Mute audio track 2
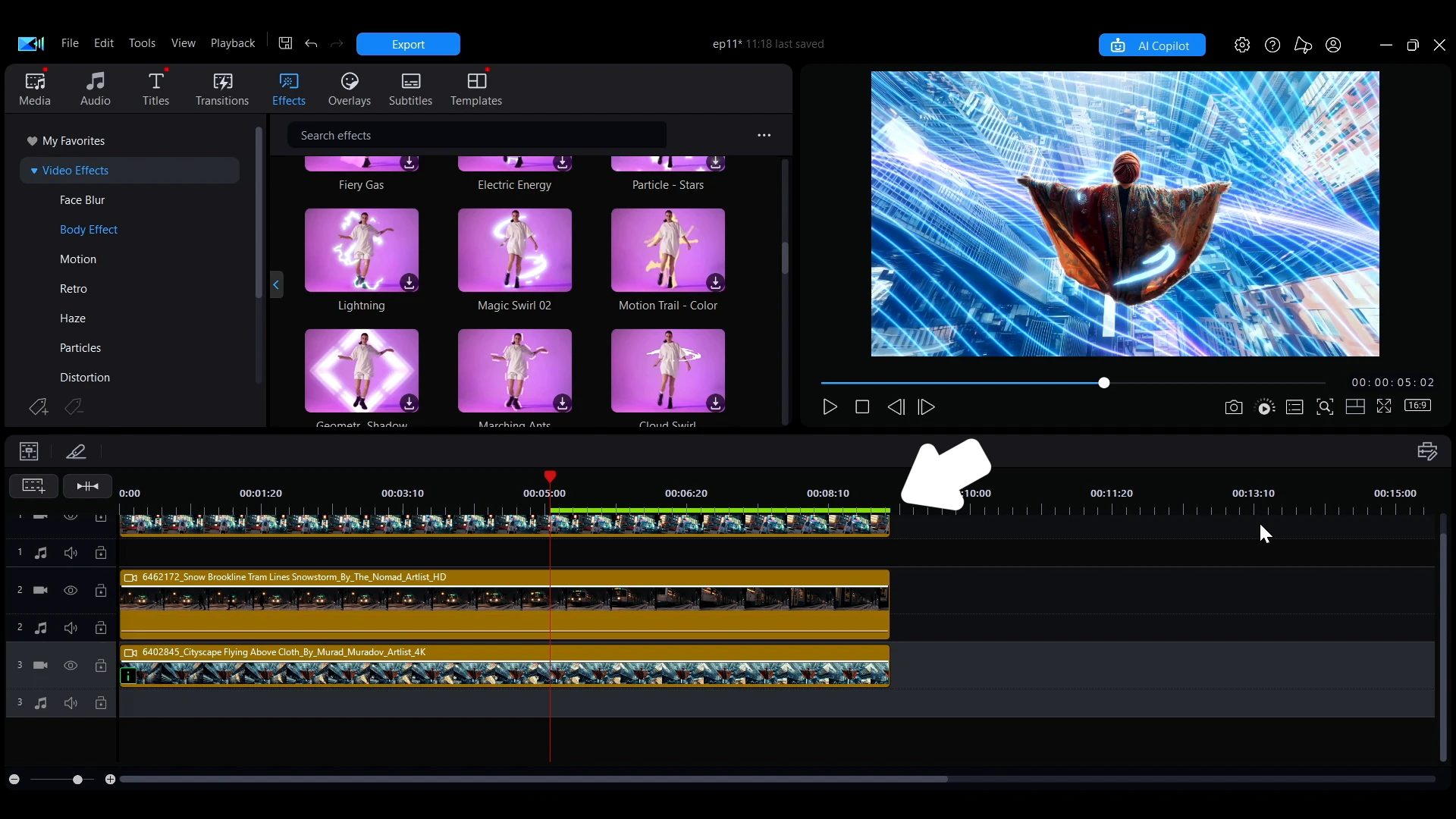 [71, 628]
